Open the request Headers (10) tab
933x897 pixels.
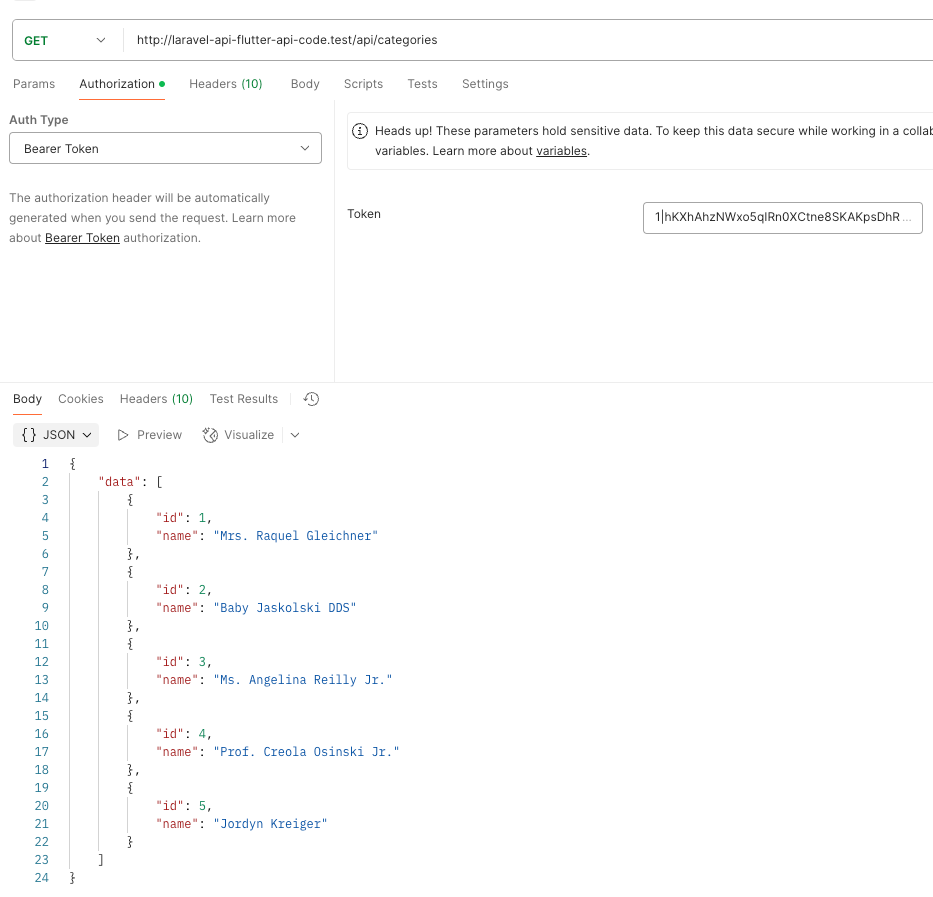click(x=225, y=84)
